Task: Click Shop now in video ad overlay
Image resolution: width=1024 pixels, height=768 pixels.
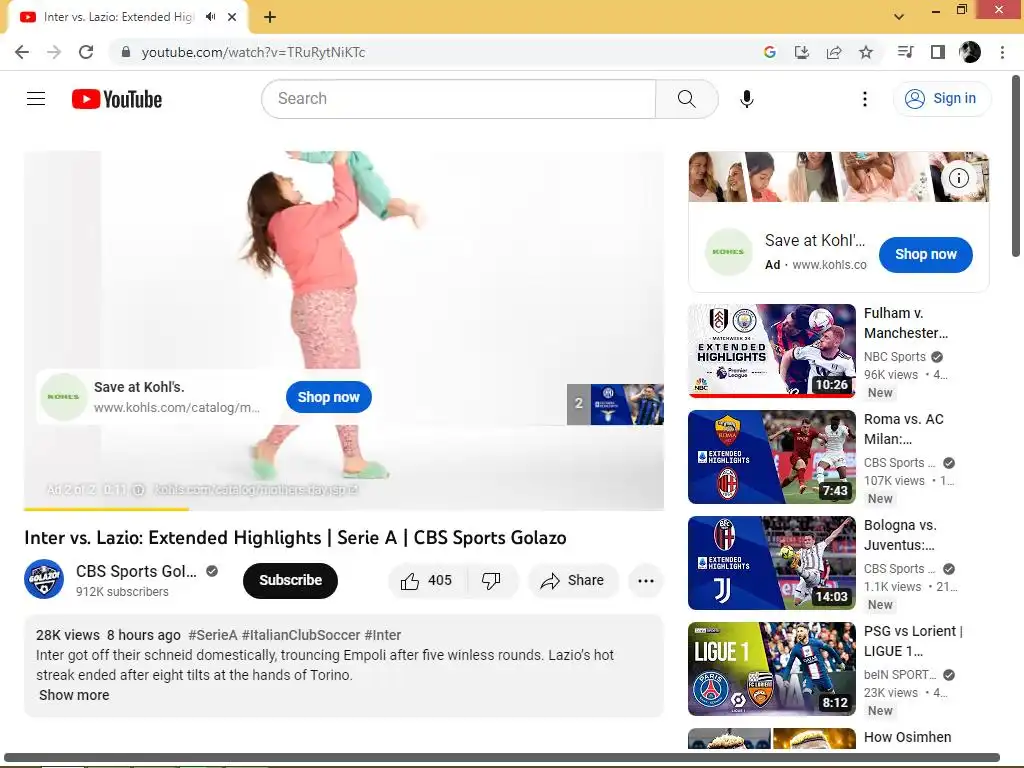Action: point(328,397)
